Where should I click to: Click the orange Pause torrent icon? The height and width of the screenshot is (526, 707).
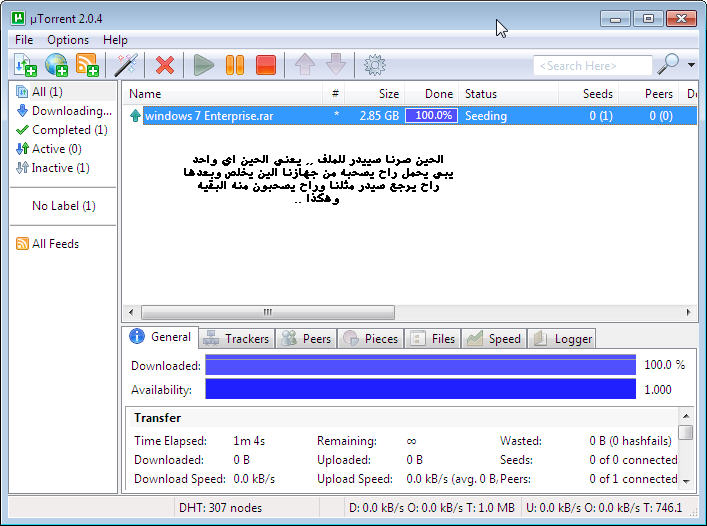pos(235,65)
